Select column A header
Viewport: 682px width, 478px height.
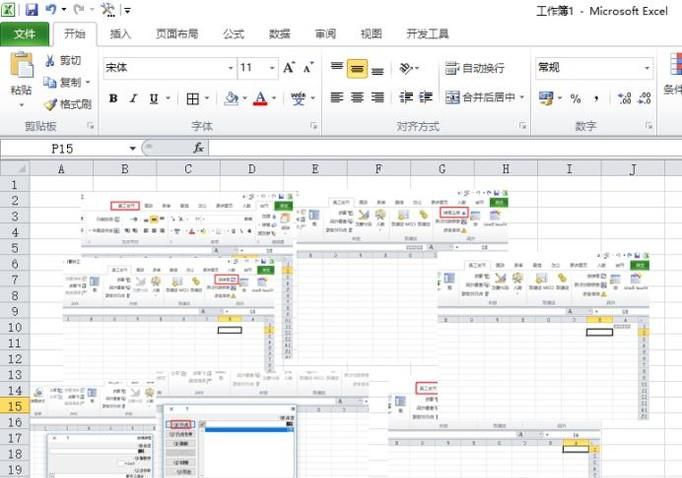[61, 169]
